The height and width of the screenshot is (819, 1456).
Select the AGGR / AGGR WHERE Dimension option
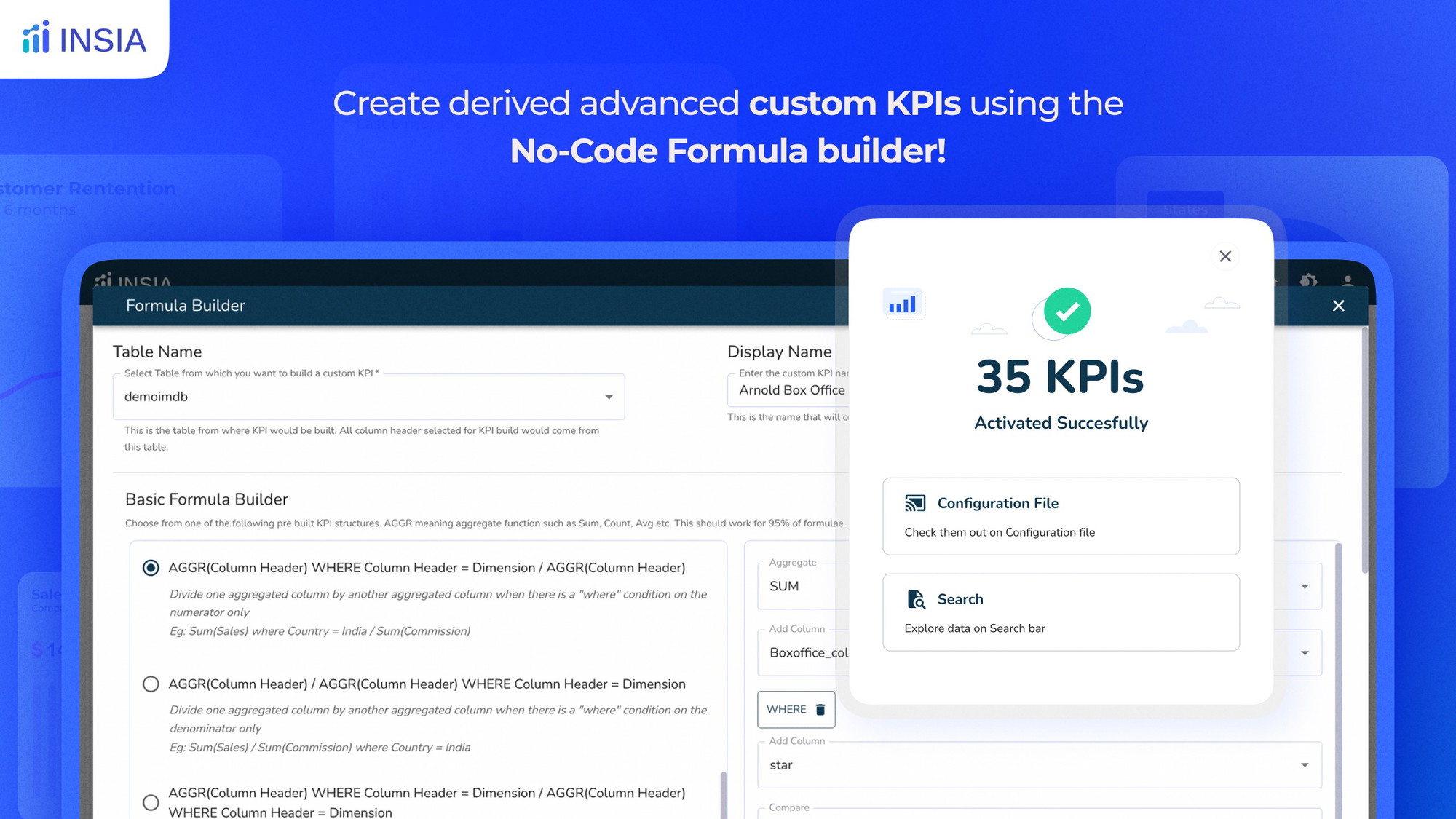click(x=151, y=684)
